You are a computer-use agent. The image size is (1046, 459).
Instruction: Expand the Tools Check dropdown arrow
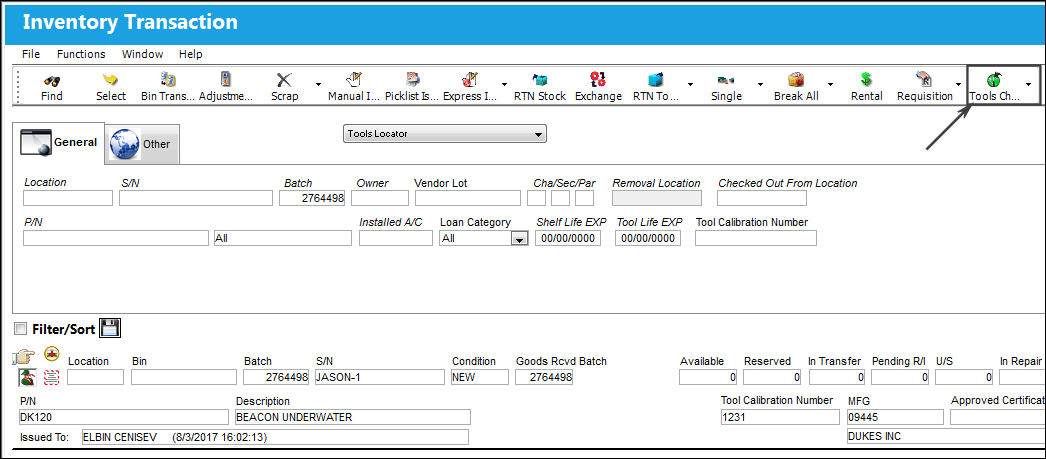click(1028, 84)
